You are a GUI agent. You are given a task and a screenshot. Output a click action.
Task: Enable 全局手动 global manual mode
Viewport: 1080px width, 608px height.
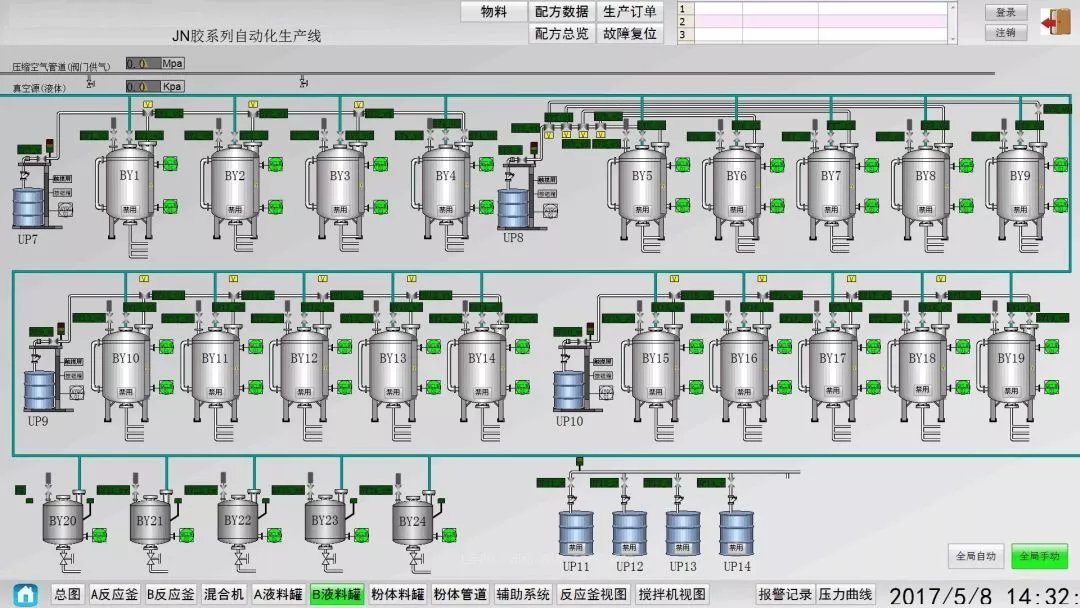click(1039, 556)
